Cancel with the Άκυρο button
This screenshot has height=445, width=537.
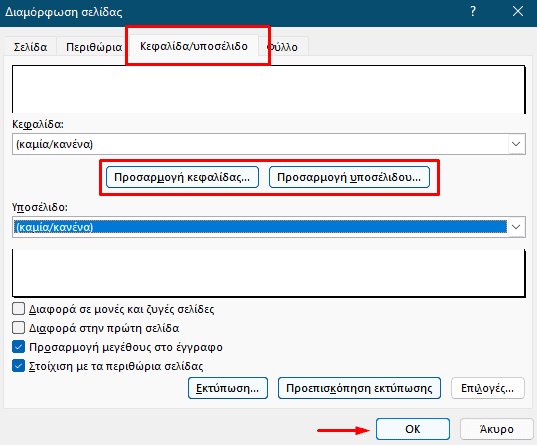click(497, 429)
